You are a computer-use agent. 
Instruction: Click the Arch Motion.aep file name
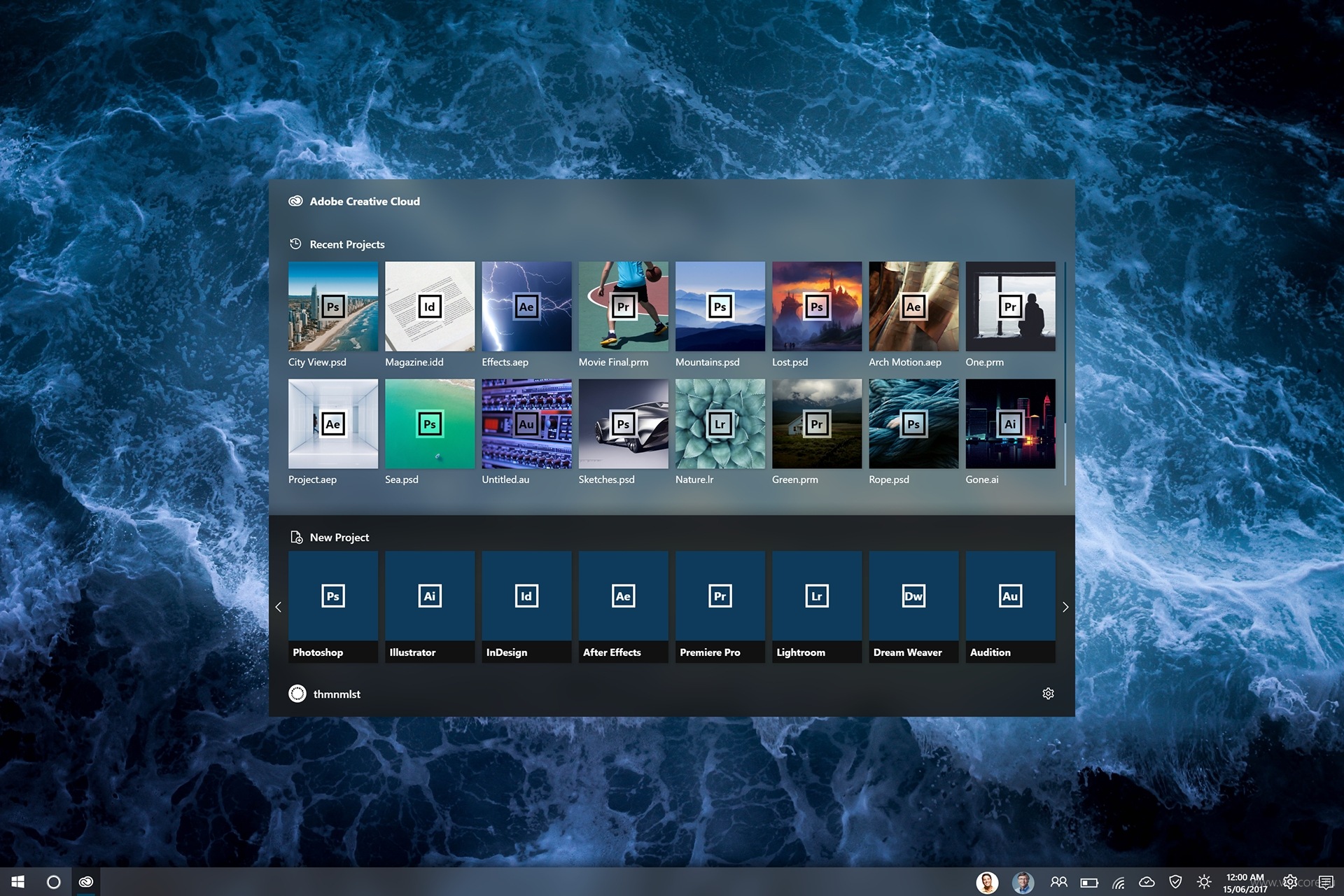(904, 362)
